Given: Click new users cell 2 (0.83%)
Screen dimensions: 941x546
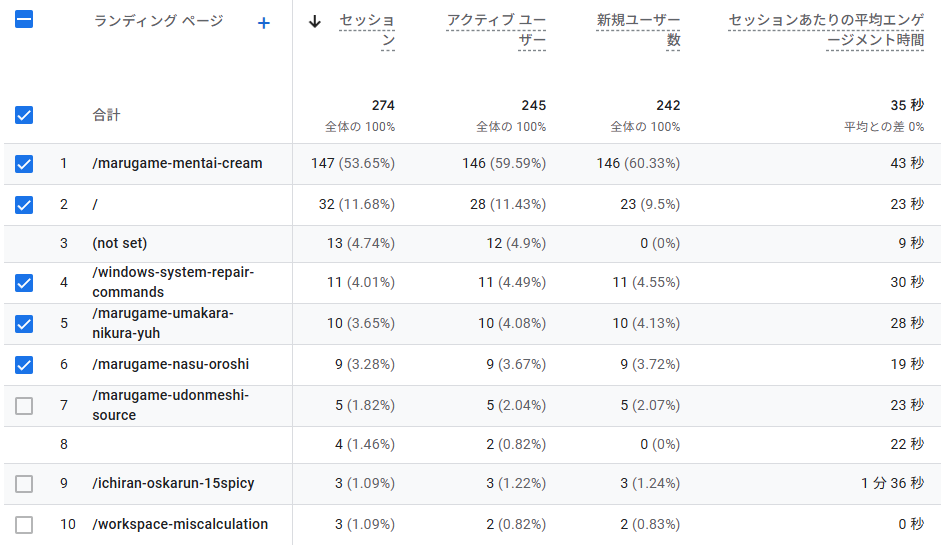Looking at the screenshot, I should (650, 524).
